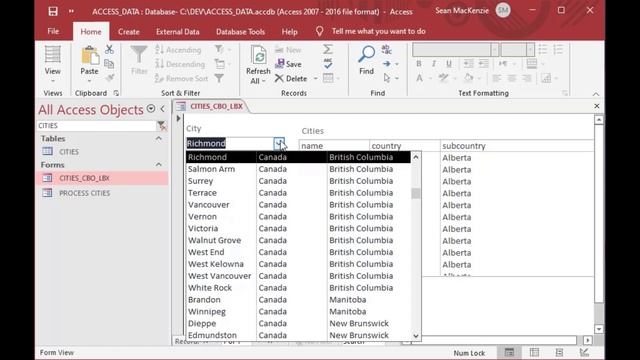Toggle Align Left text alignment

[496, 78]
